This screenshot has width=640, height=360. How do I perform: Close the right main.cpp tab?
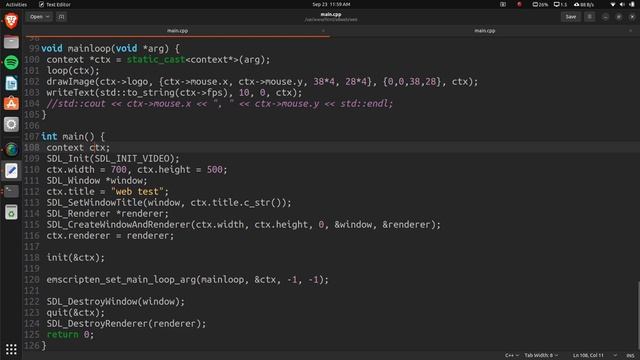pos(630,31)
